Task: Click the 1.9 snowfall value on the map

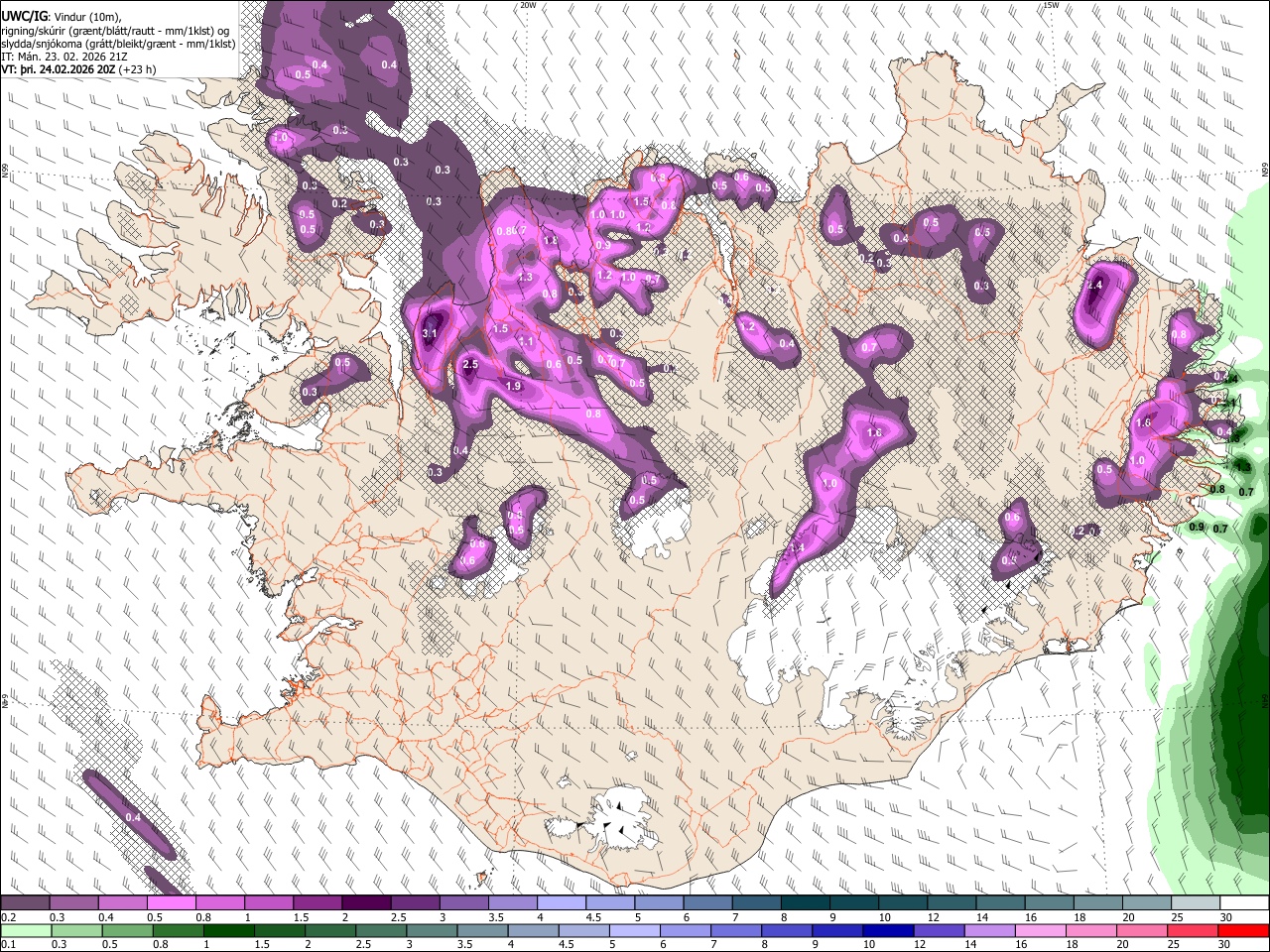Action: tap(513, 387)
